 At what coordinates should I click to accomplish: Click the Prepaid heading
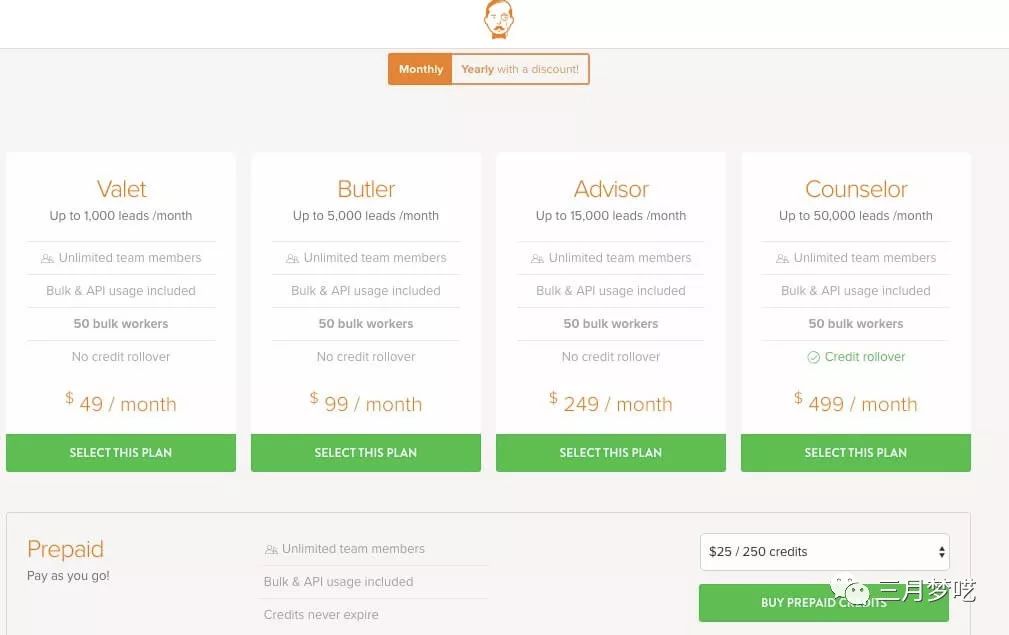click(65, 549)
